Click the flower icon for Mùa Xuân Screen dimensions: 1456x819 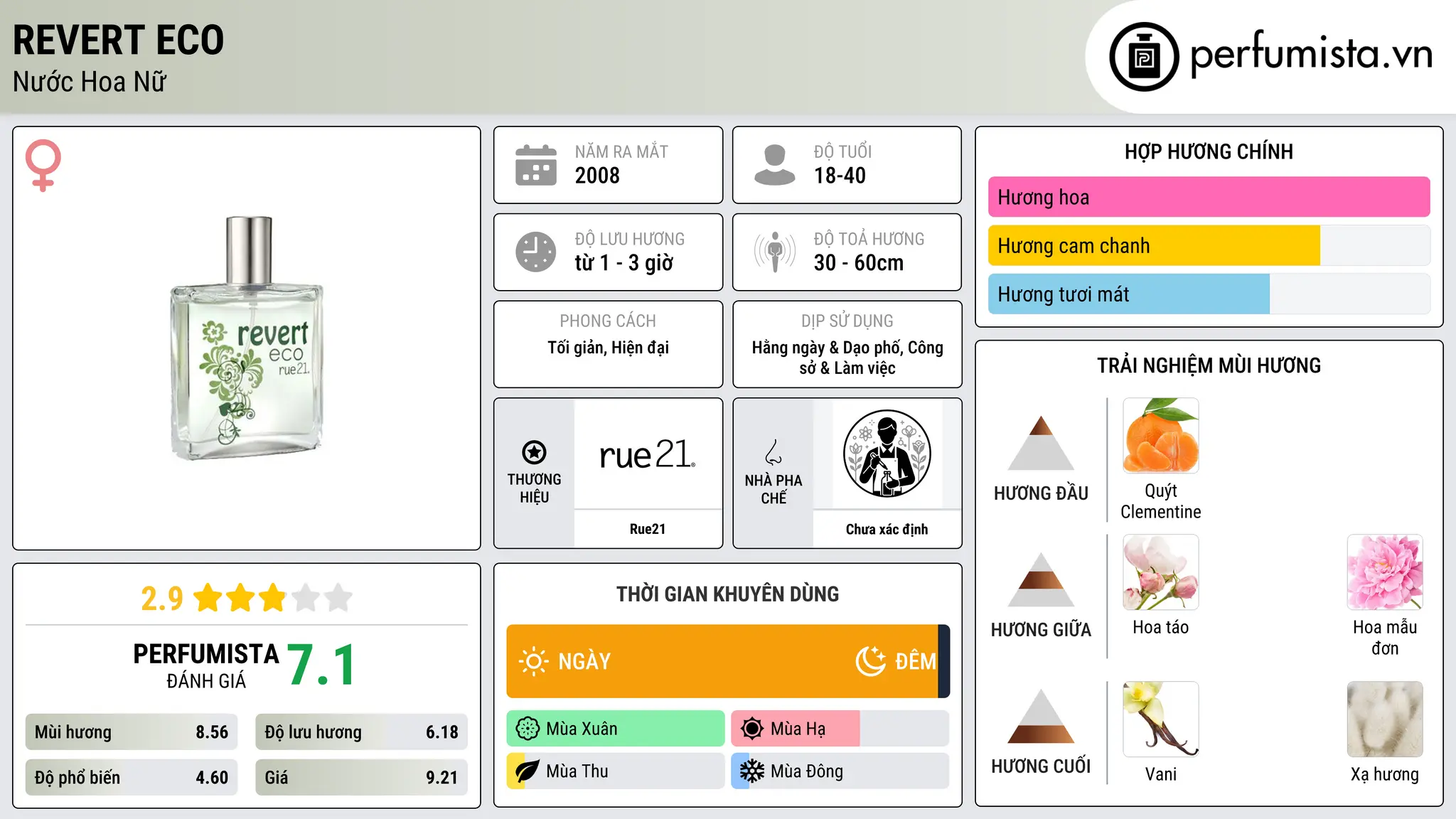click(x=528, y=729)
